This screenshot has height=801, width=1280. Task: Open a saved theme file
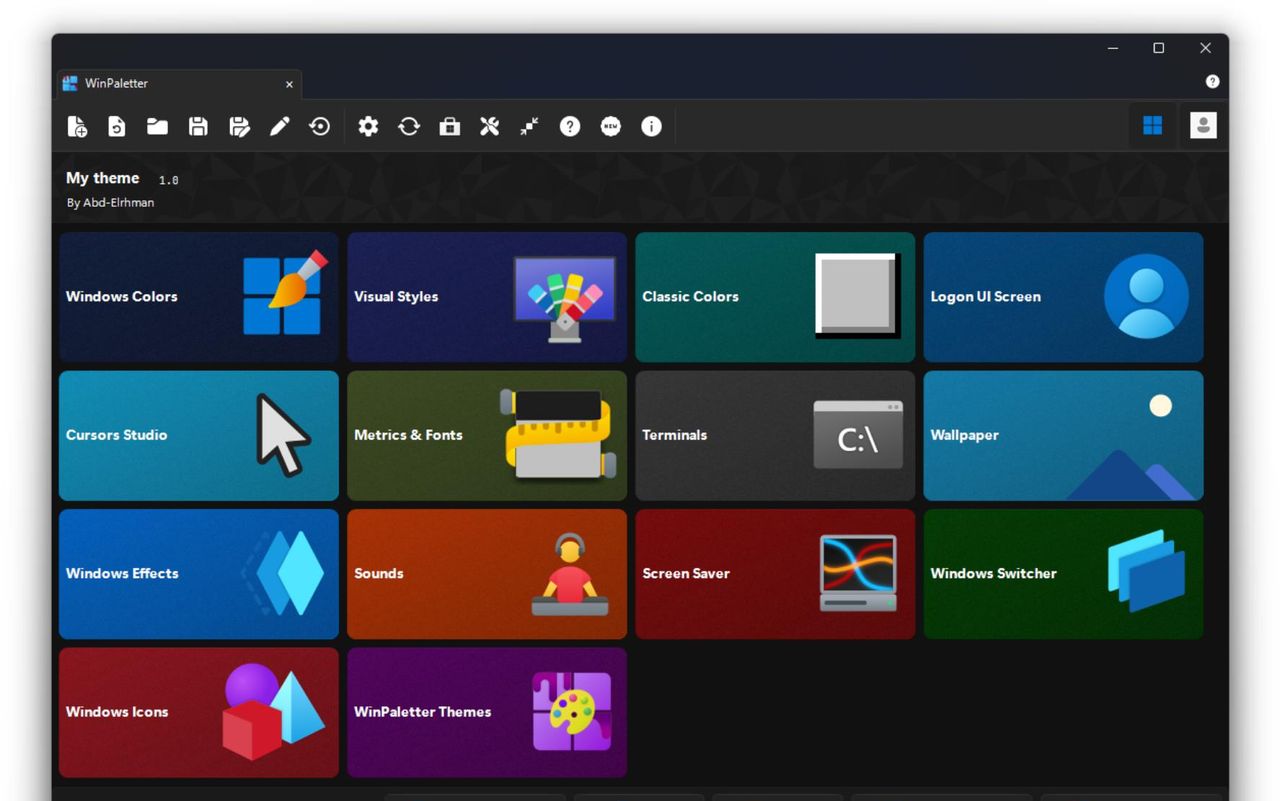pos(157,126)
